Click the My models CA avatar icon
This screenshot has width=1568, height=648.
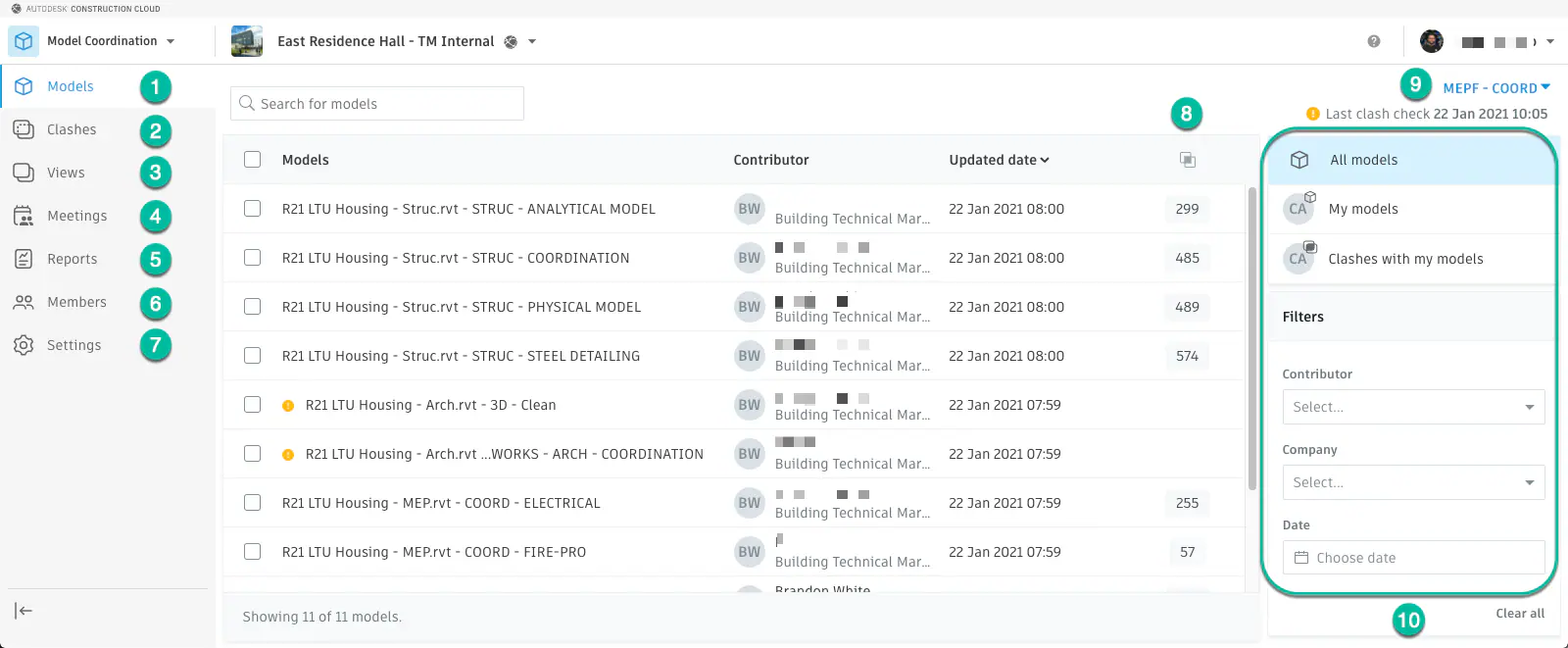click(x=1298, y=209)
